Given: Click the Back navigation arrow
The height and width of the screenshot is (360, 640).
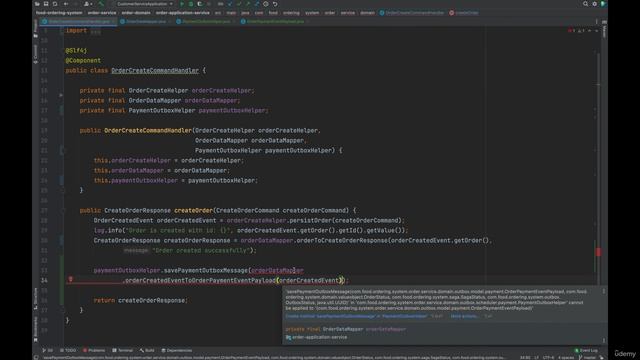Looking at the screenshot, I should coord(66,4).
